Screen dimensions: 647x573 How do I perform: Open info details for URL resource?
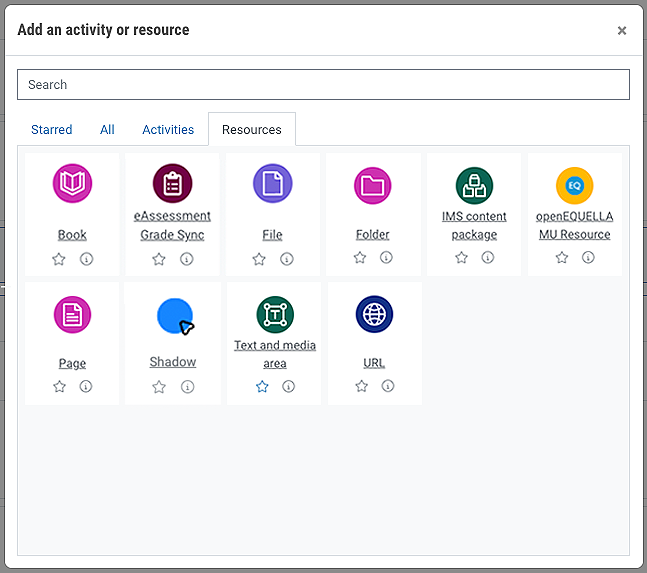388,386
